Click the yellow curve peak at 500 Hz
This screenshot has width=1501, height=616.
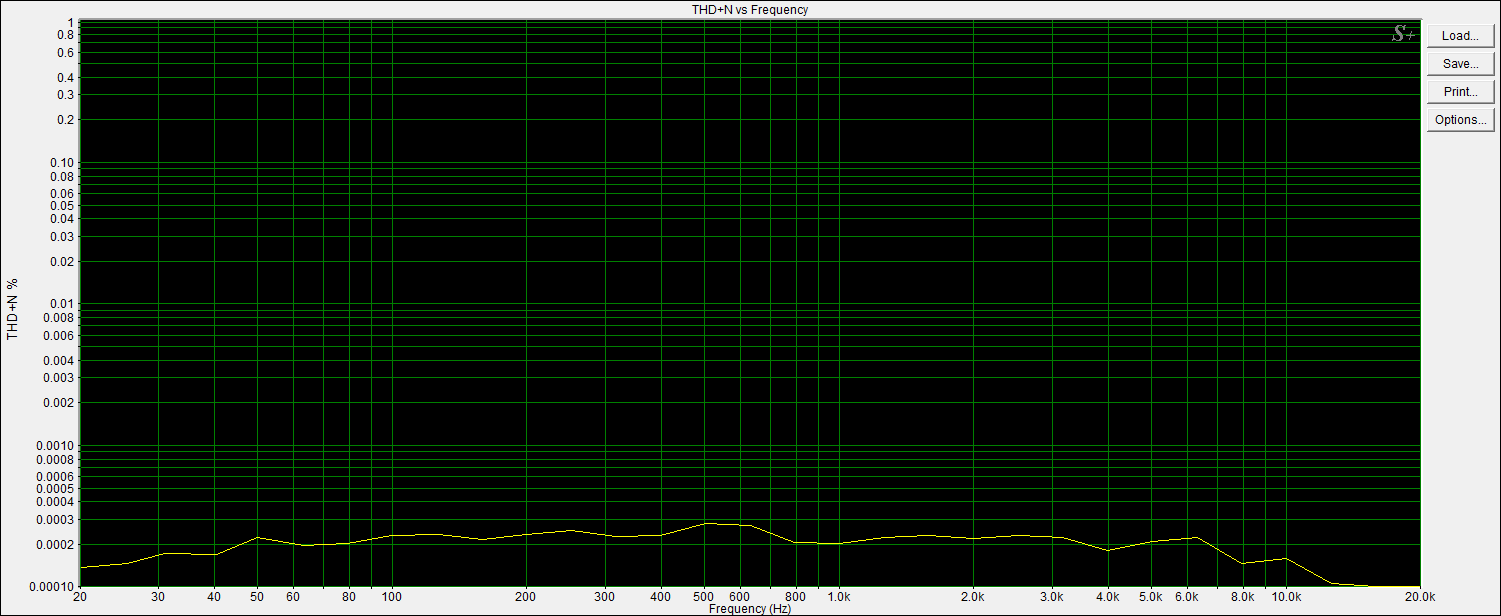pyautogui.click(x=705, y=523)
